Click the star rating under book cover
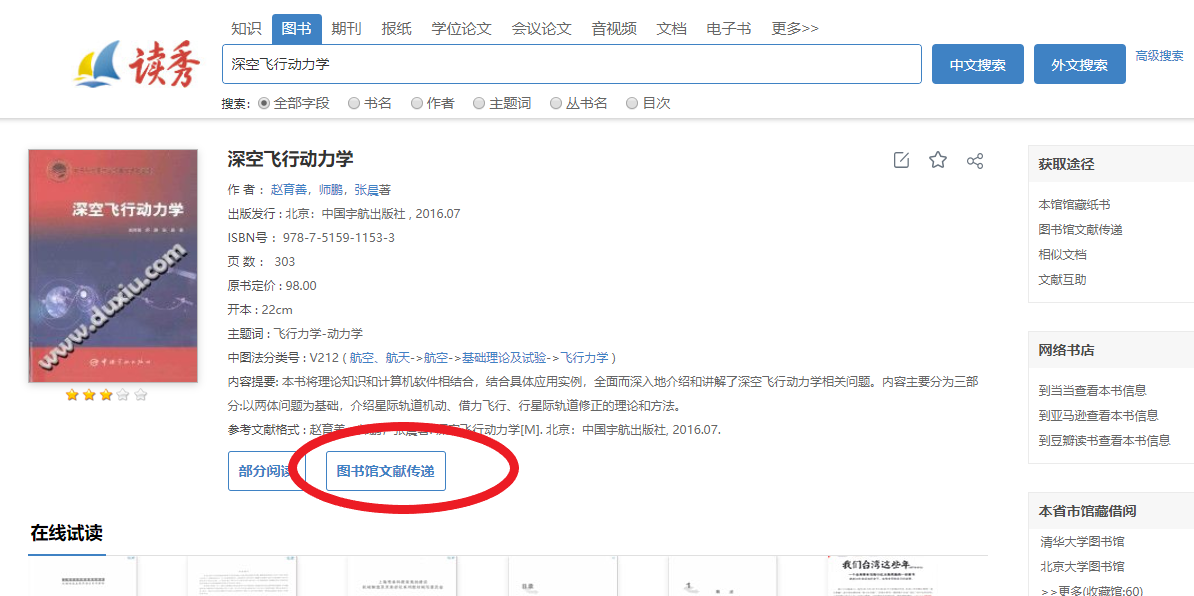 pyautogui.click(x=106, y=395)
